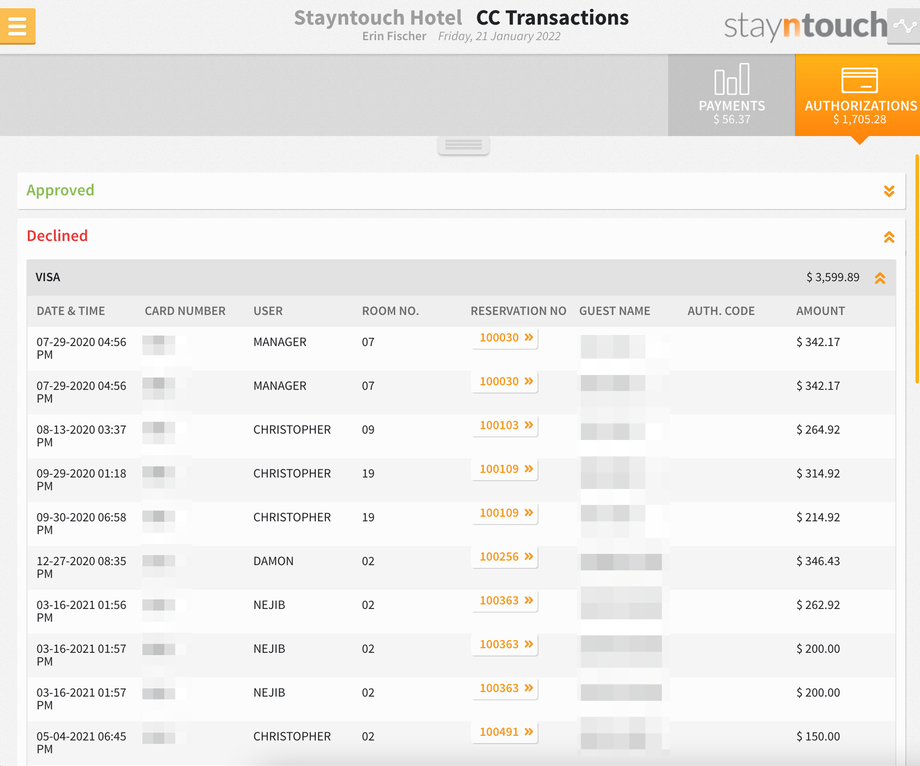Click the stayntouch logo
Screen dimensions: 920x766
point(805,26)
